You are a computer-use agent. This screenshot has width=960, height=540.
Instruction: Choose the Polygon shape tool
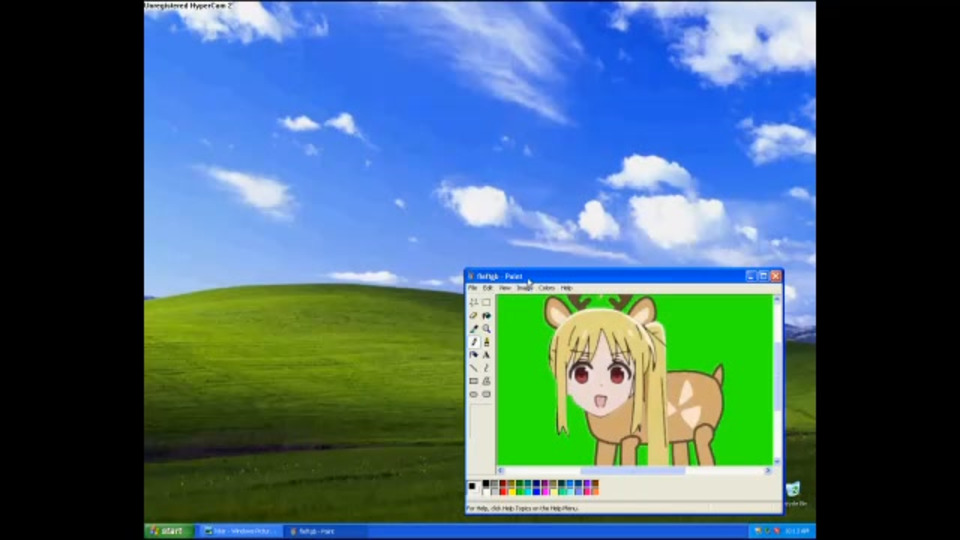click(486, 381)
